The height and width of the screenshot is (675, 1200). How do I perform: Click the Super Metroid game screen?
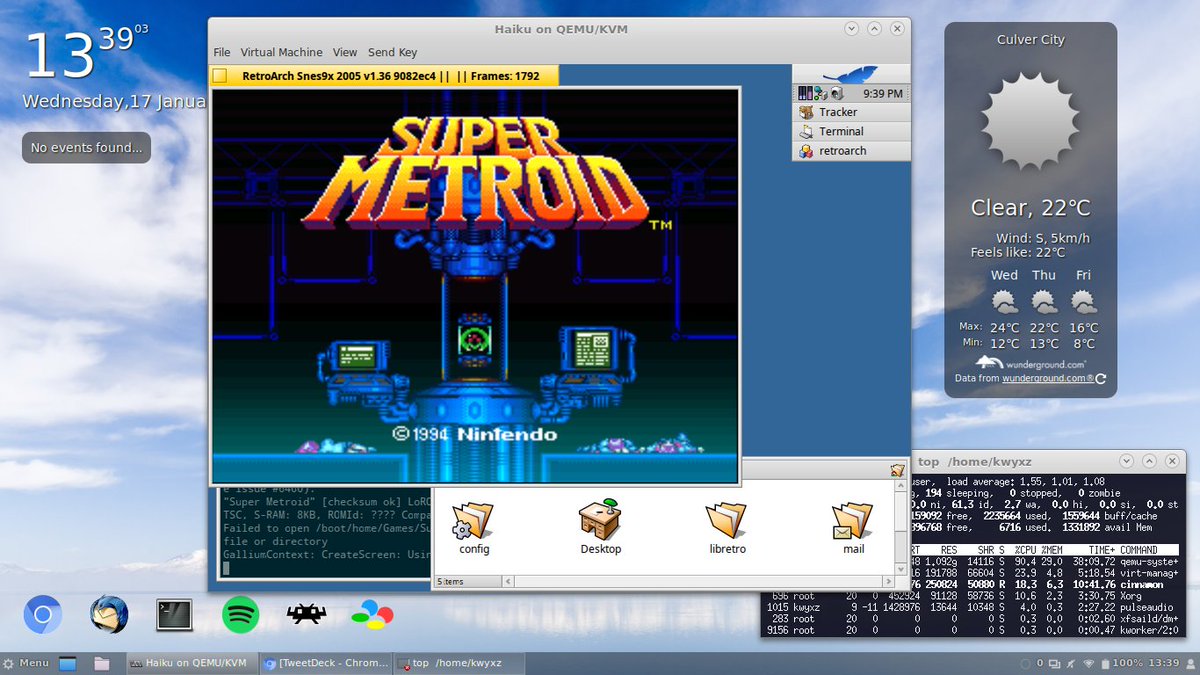tap(475, 286)
